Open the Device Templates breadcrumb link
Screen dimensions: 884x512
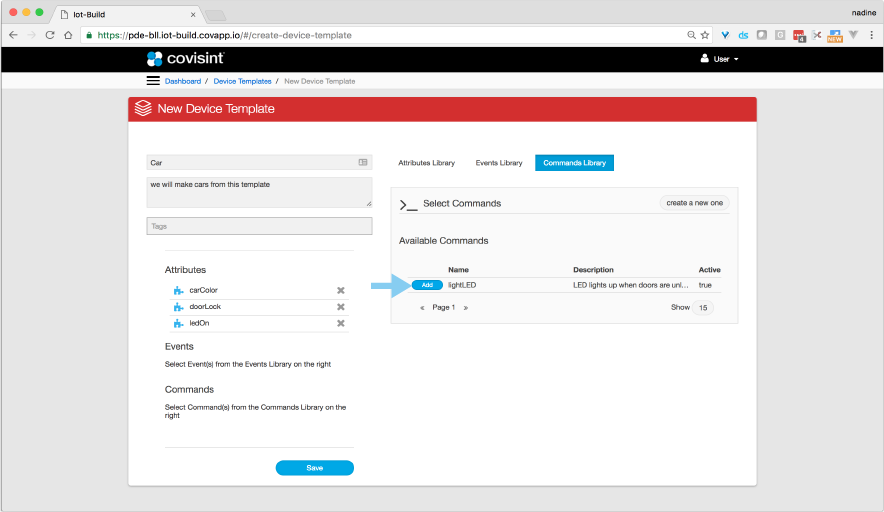coord(242,81)
